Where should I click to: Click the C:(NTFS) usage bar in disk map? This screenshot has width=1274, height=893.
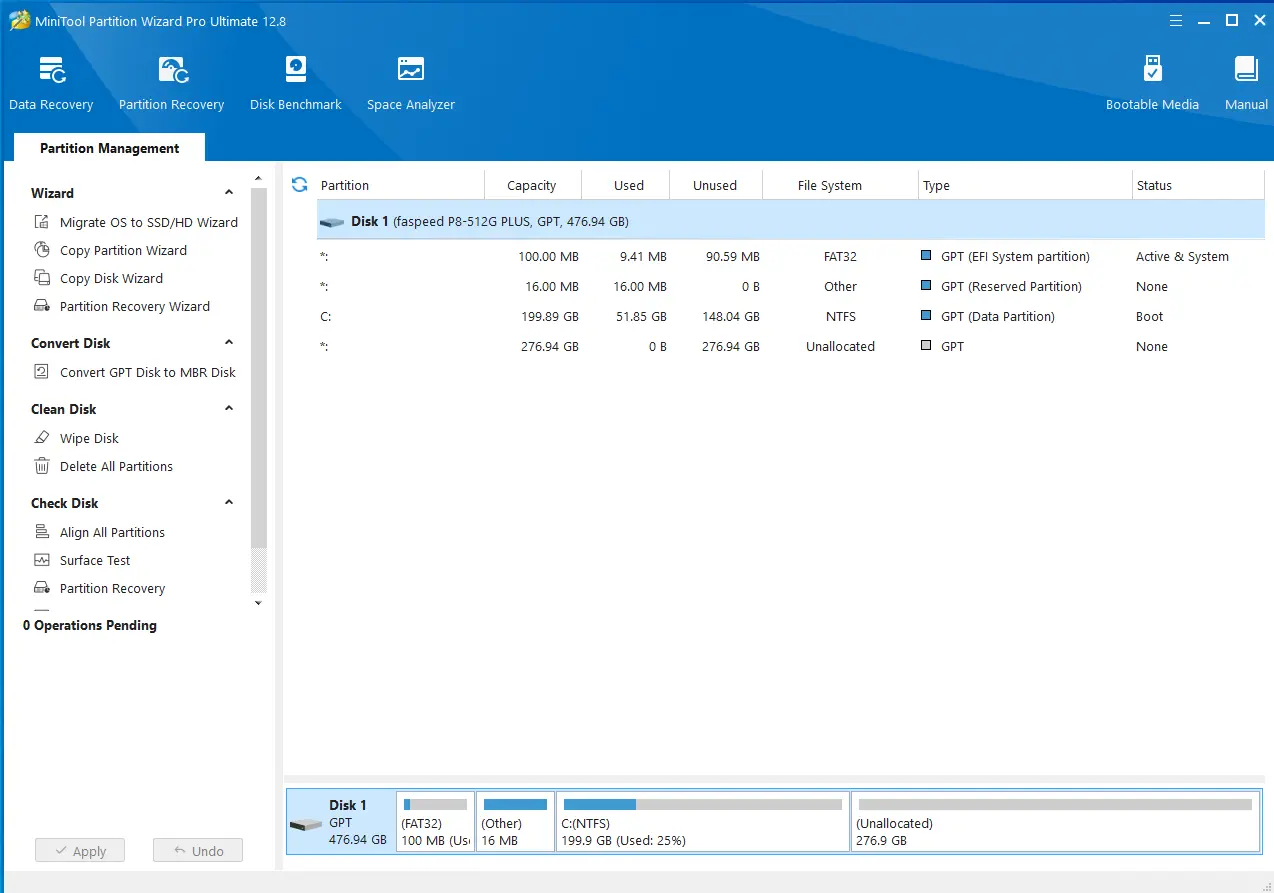702,804
